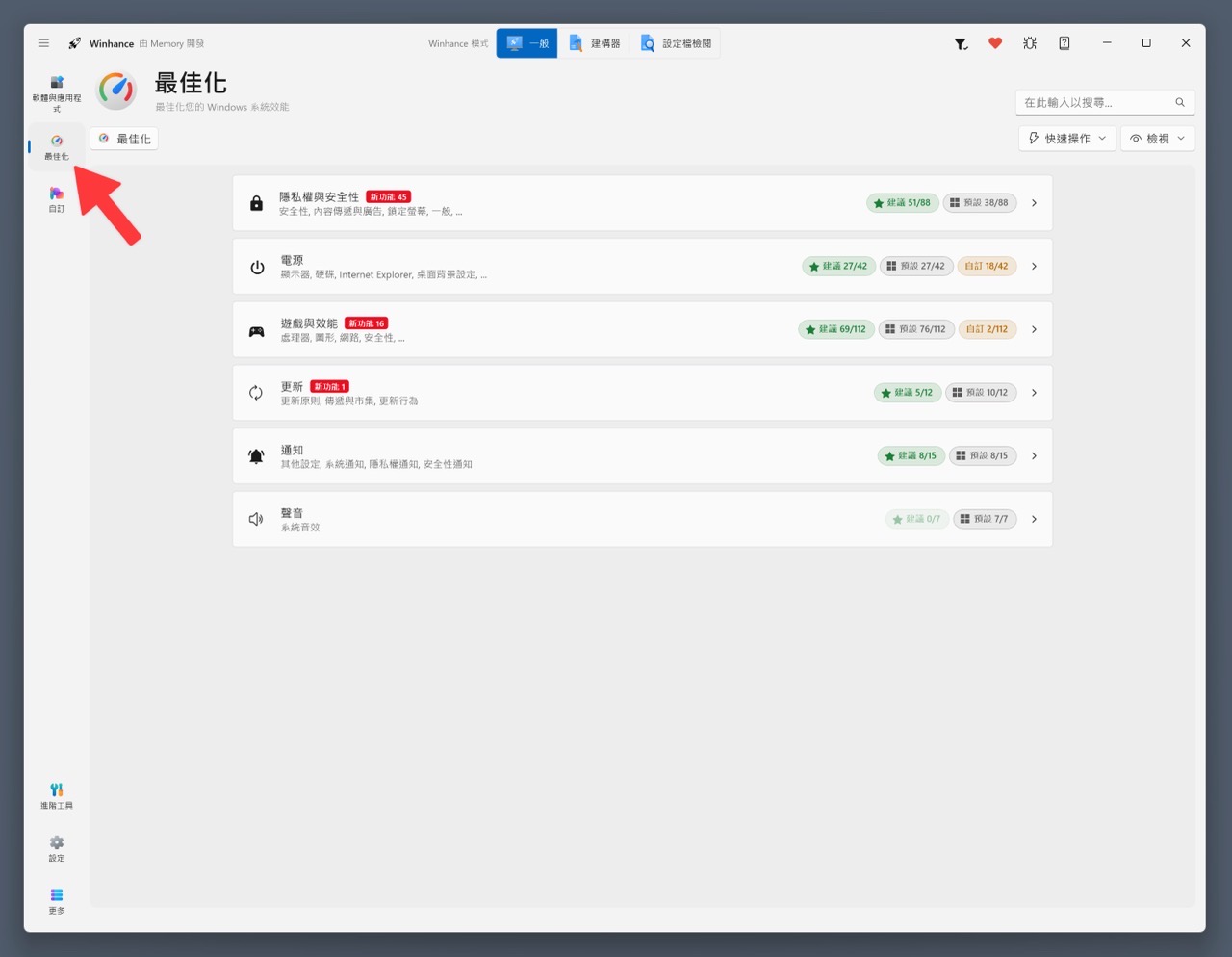Click the filter funnel icon
Image resolution: width=1232 pixels, height=957 pixels.
coord(961,43)
